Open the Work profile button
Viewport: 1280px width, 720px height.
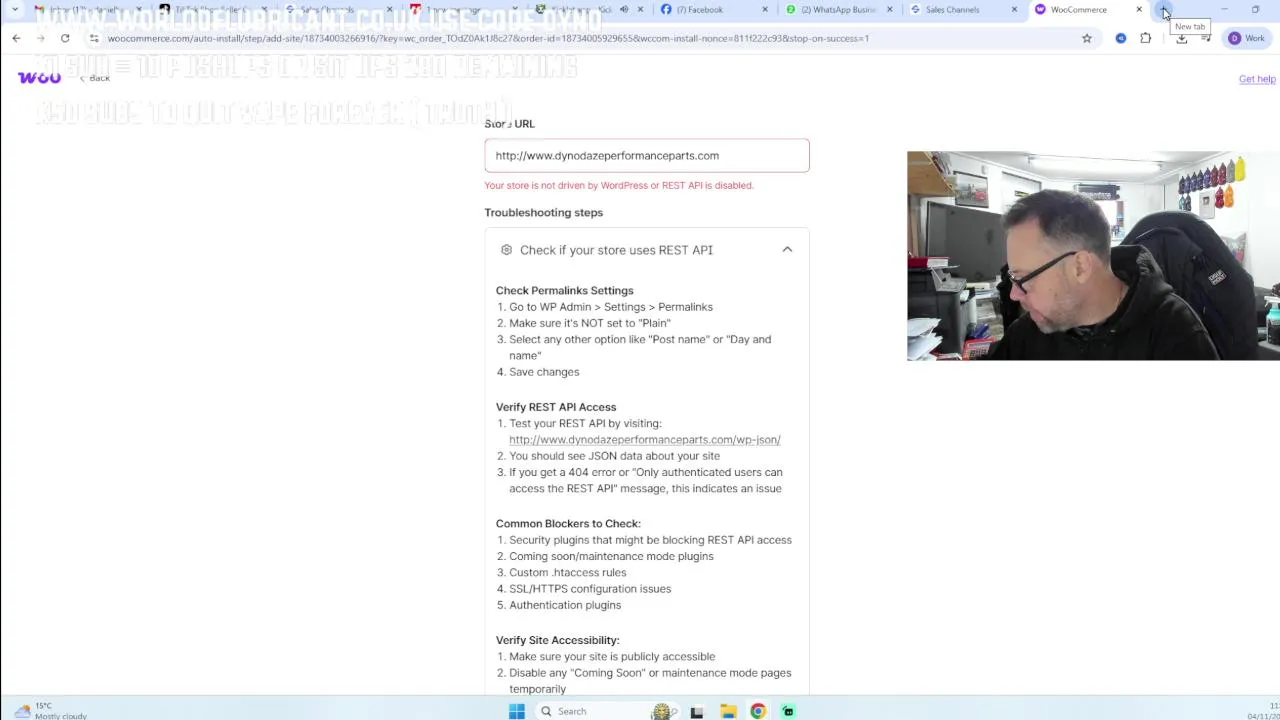coord(1247,38)
